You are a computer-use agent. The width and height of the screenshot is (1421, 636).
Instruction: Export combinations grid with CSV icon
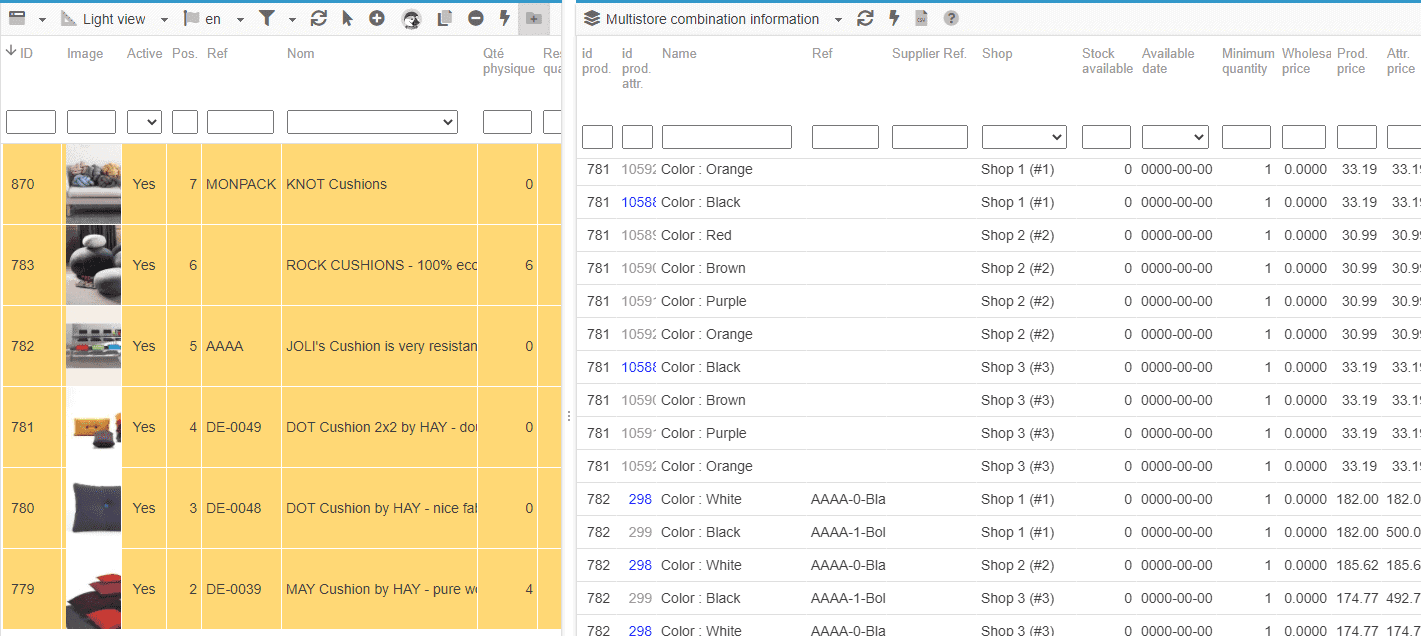922,19
